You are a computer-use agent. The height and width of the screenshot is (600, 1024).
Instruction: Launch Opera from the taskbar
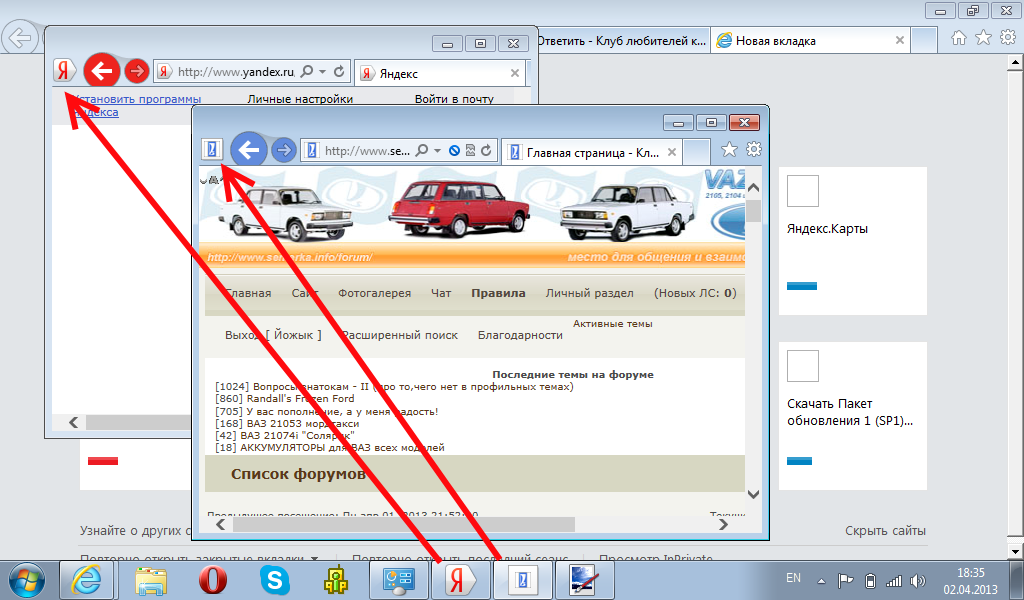pos(211,579)
